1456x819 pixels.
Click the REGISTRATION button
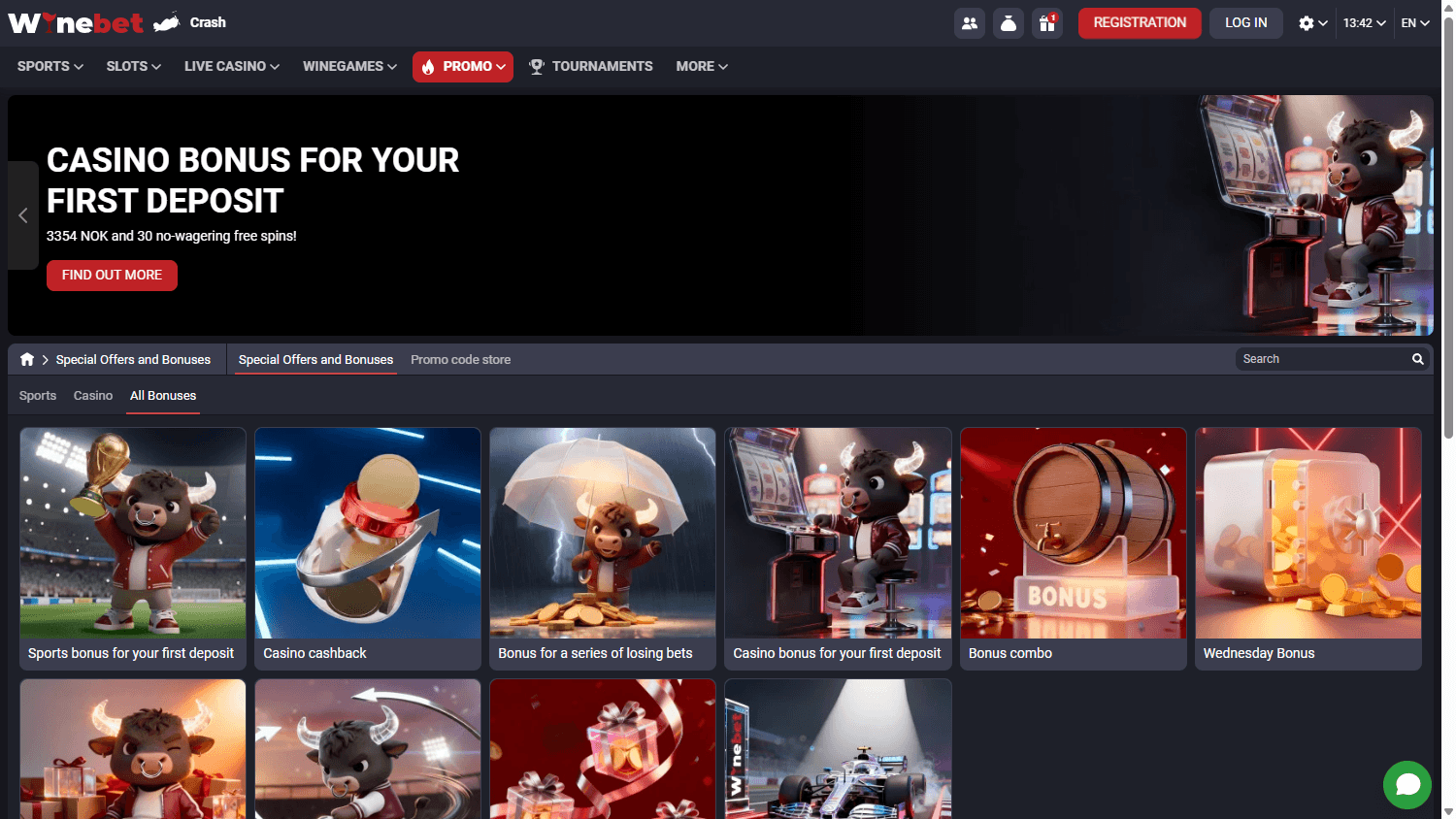point(1140,22)
